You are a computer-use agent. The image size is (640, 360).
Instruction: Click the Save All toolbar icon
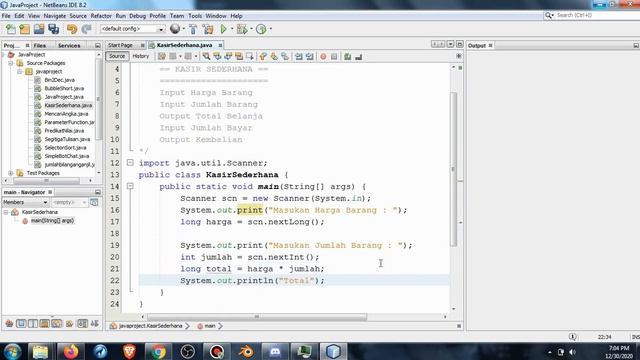(x=53, y=29)
